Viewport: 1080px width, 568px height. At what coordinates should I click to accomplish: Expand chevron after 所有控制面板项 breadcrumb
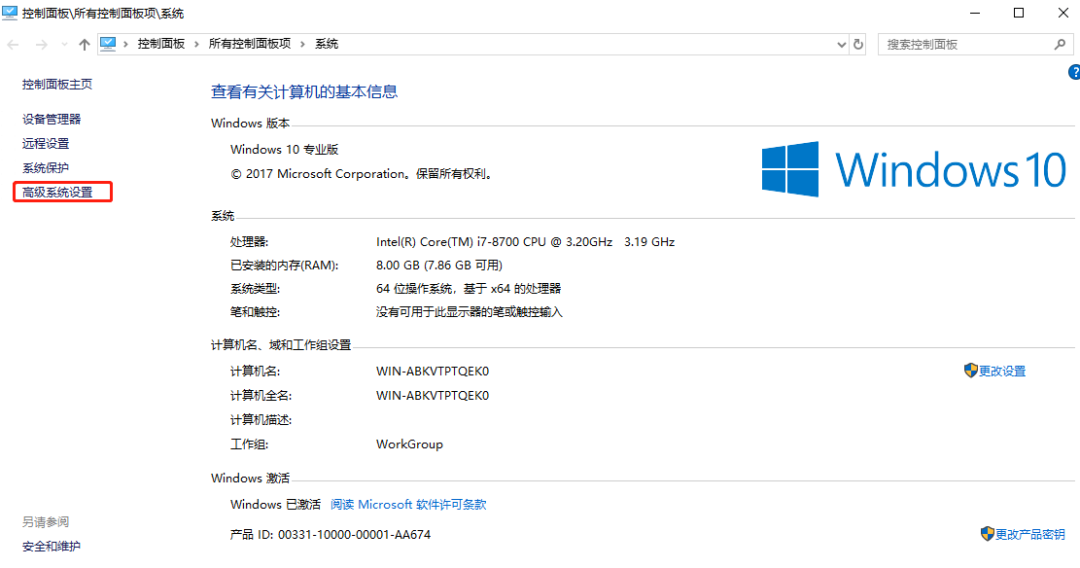point(302,44)
